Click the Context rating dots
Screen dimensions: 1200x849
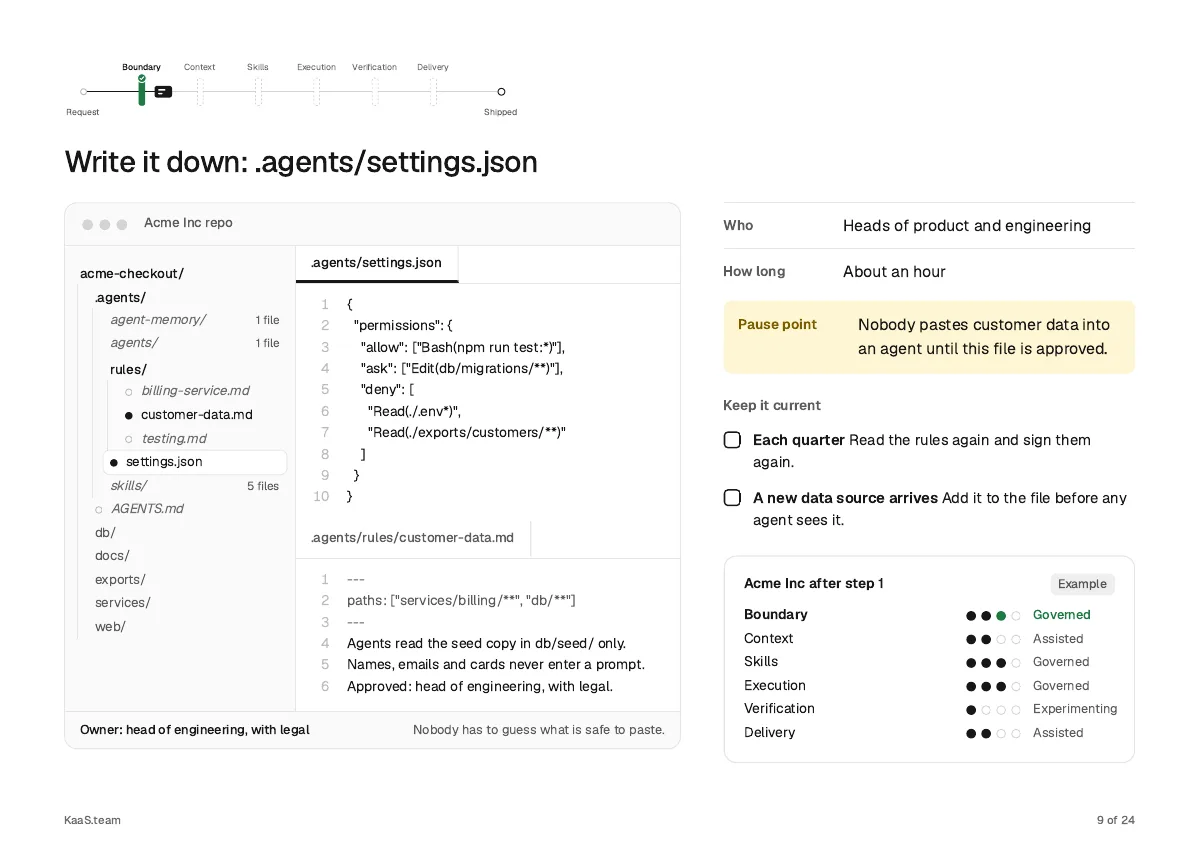pos(993,639)
